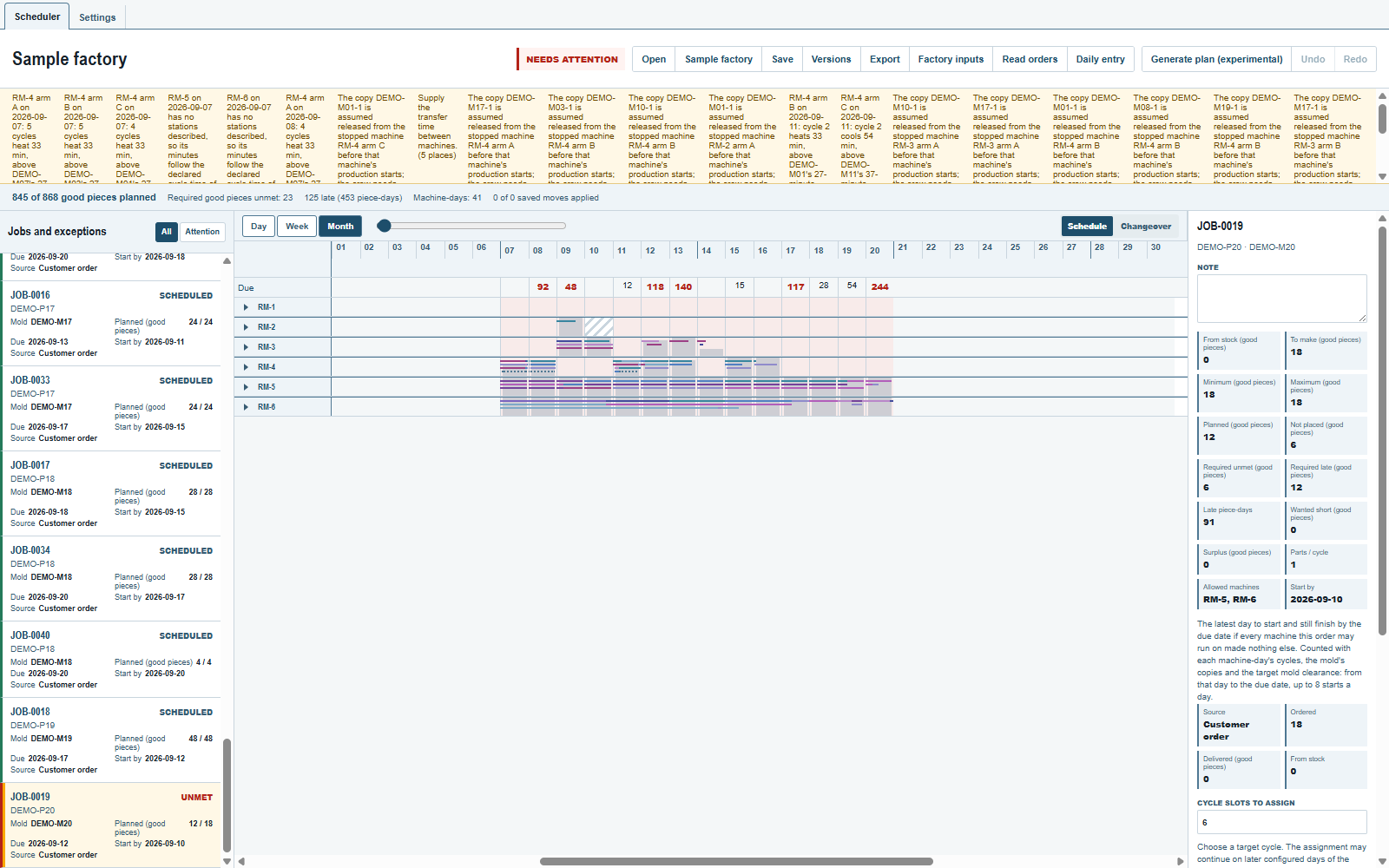Select the unmet JOB-0019 card
This screenshot has height=868, width=1389.
(110, 825)
